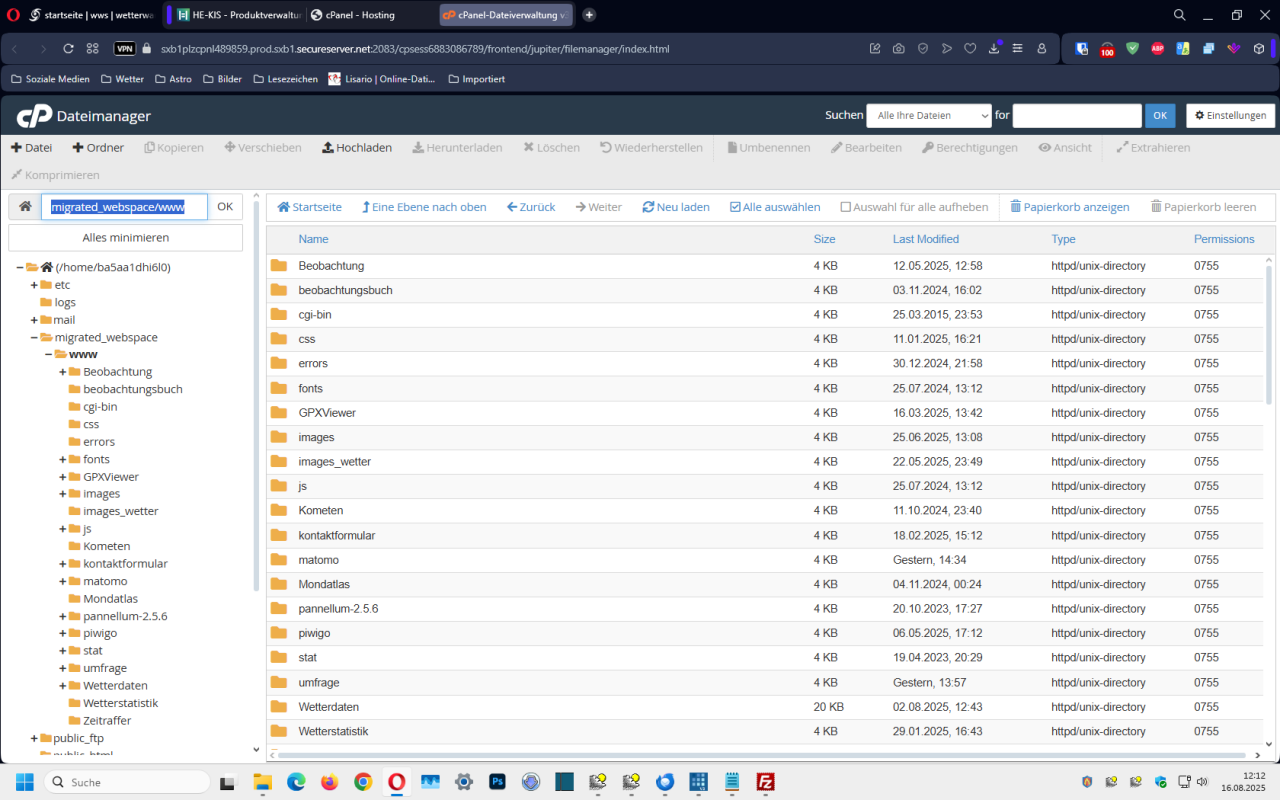The width and height of the screenshot is (1280, 800).
Task: Click Alles minimieren button
Action: click(x=125, y=238)
